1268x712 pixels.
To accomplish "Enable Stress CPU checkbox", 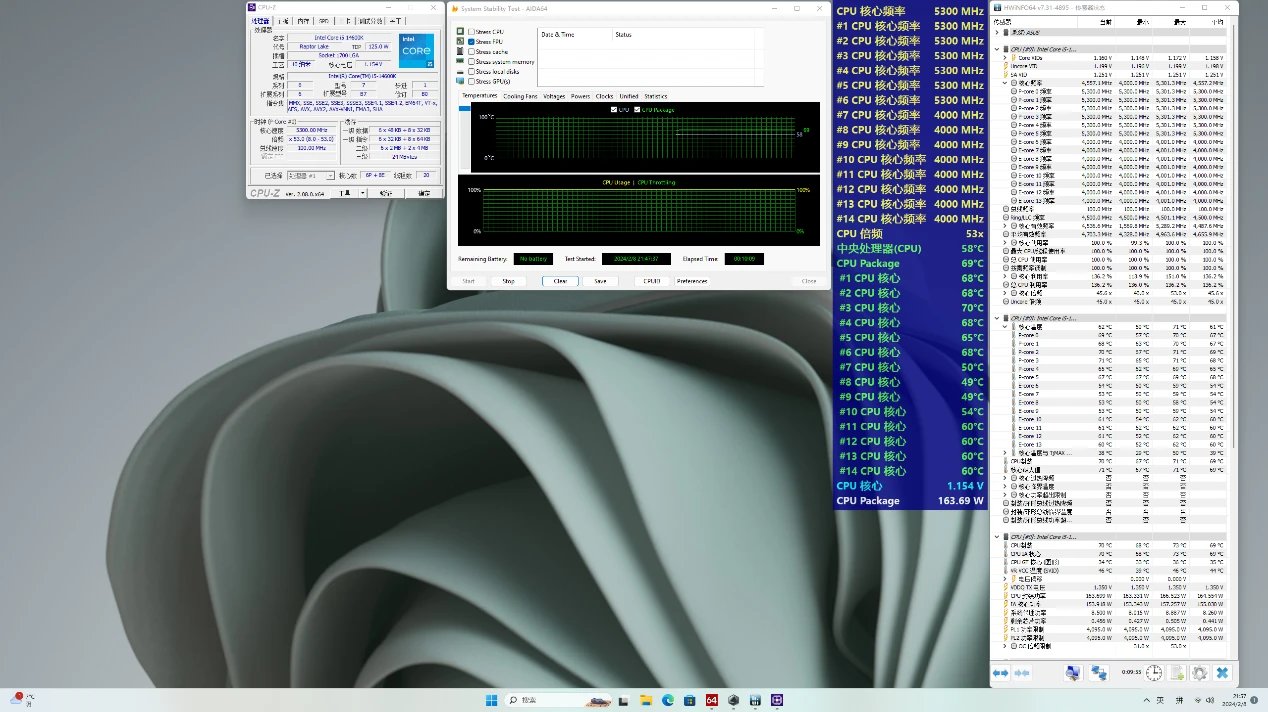I will click(x=472, y=32).
